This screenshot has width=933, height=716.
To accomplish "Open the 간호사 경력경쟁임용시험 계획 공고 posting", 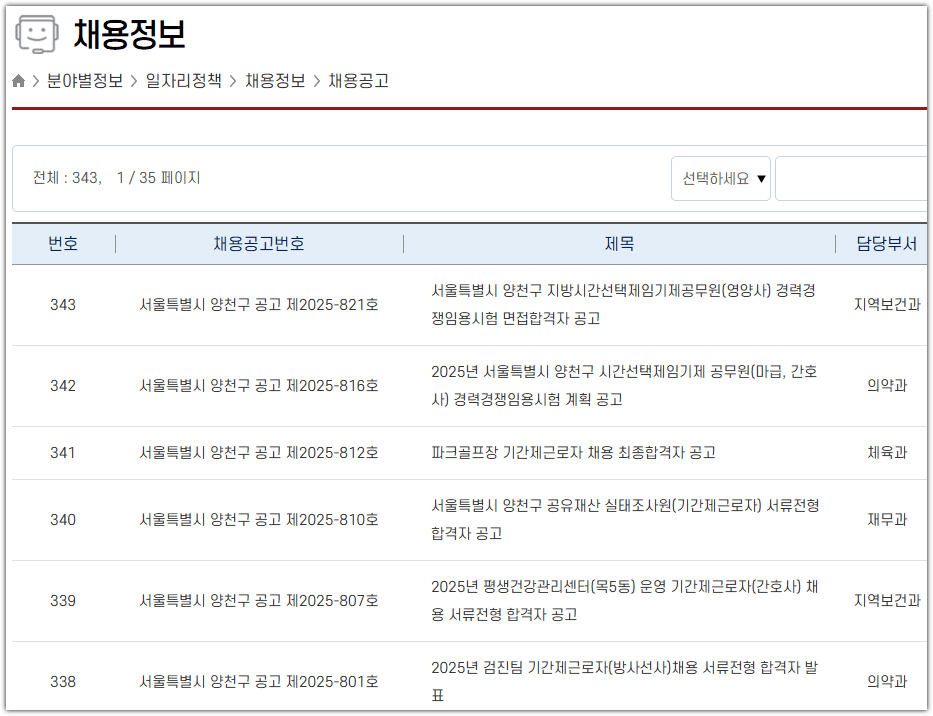I will pyautogui.click(x=621, y=386).
